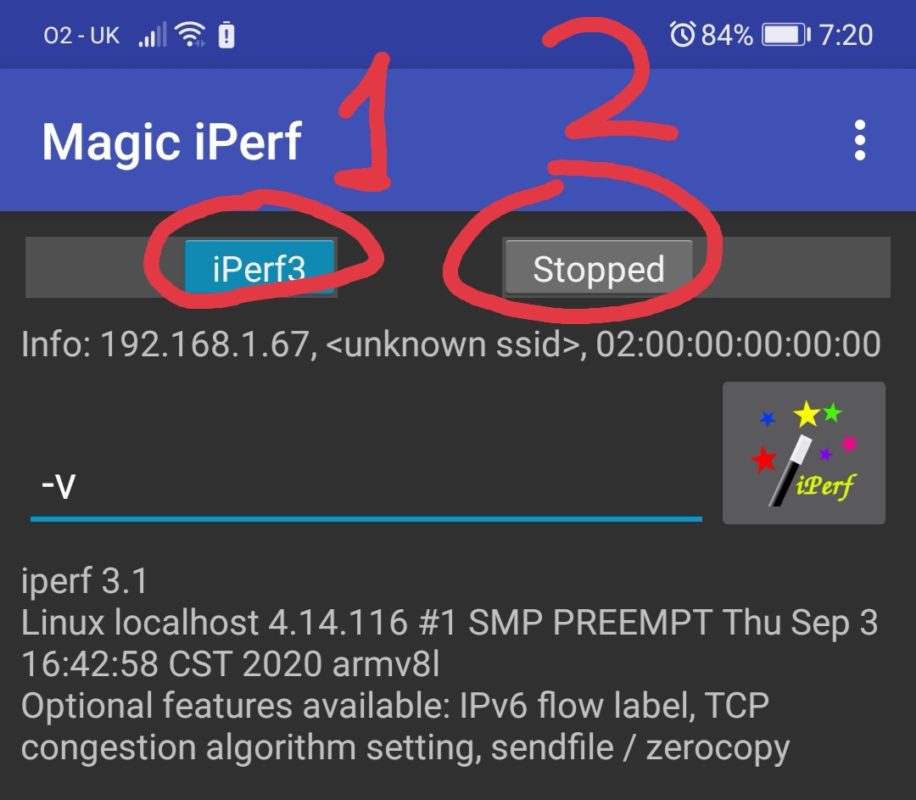Toggle the iPerf3 version switch
This screenshot has width=916, height=800.
coord(259,268)
